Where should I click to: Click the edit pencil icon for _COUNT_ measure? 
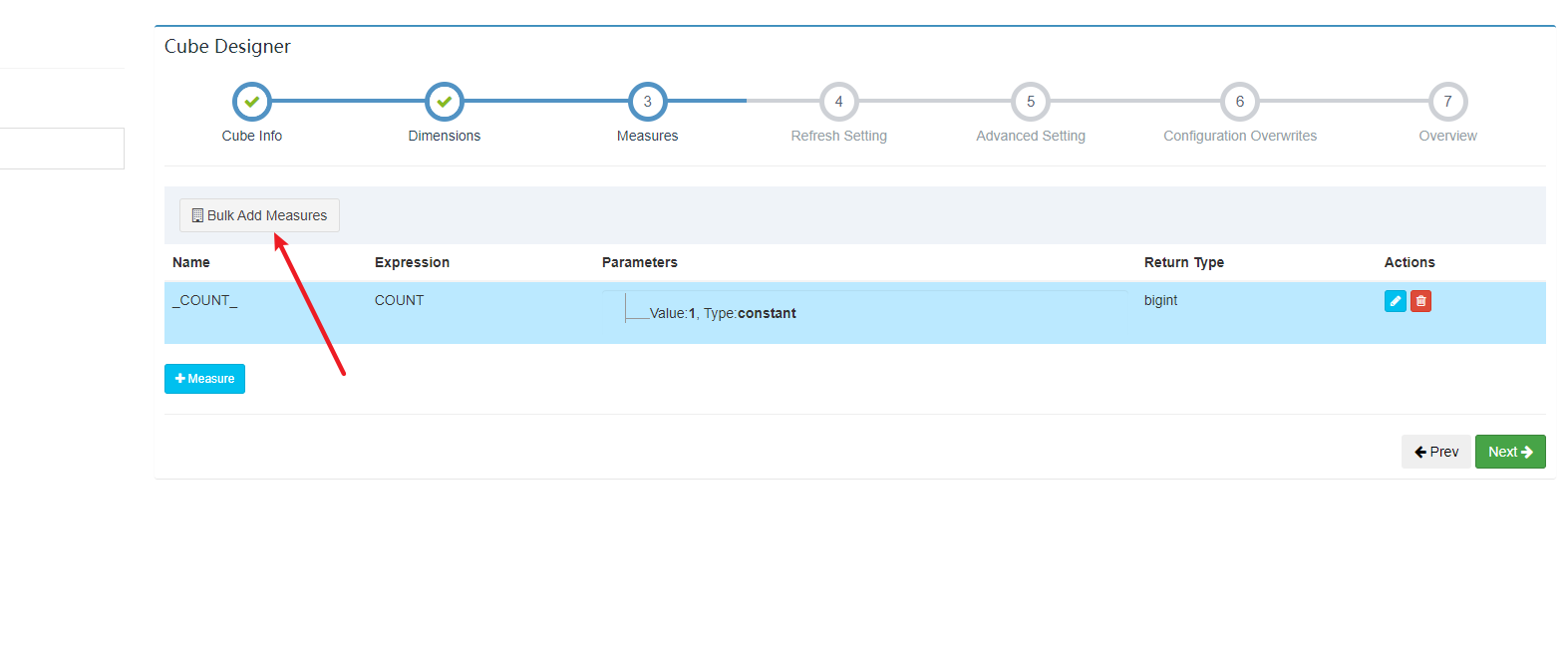tap(1395, 301)
